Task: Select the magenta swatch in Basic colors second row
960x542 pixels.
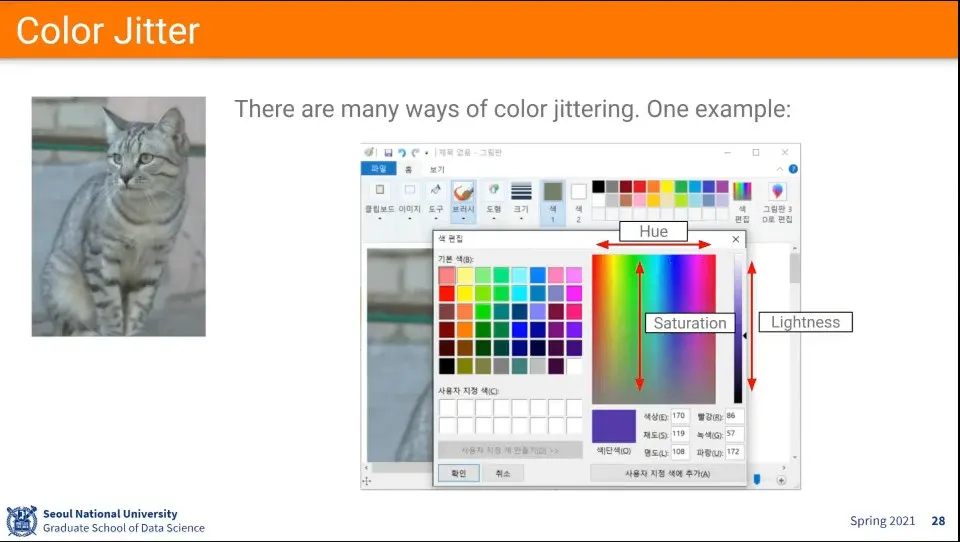Action: 574,293
